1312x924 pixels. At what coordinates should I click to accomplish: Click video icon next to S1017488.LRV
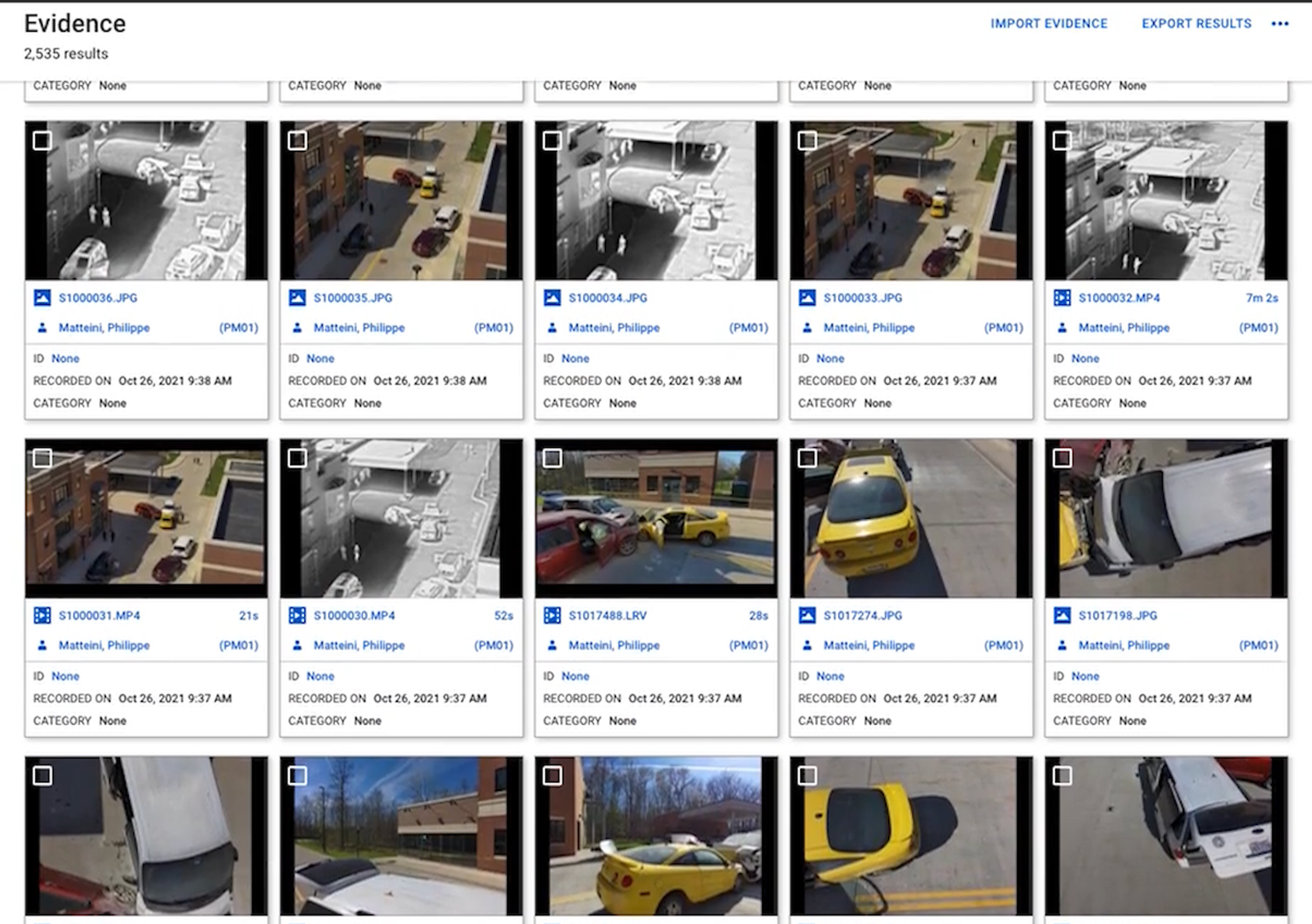pyautogui.click(x=552, y=615)
